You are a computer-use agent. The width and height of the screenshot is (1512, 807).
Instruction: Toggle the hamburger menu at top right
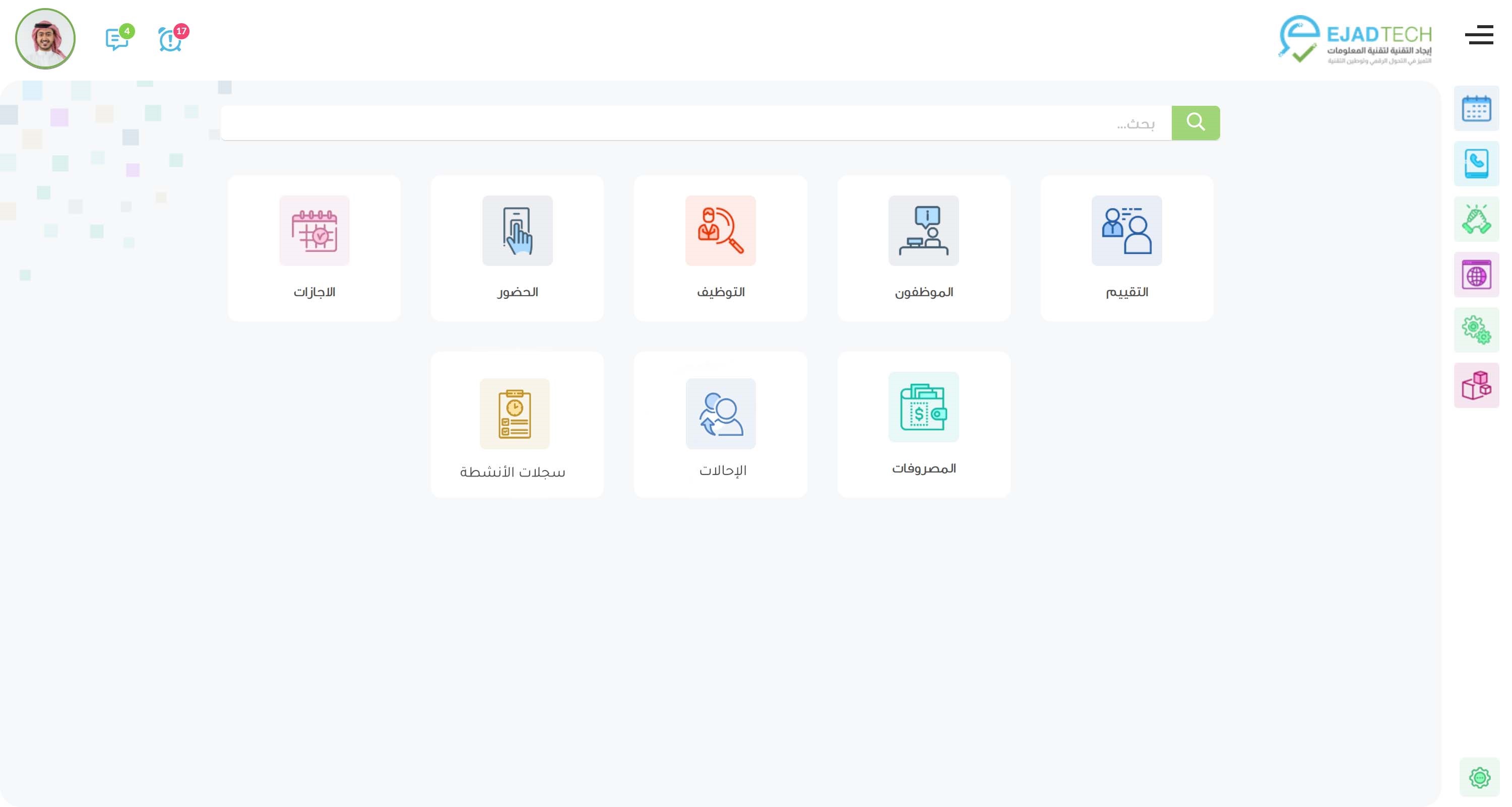[1479, 35]
